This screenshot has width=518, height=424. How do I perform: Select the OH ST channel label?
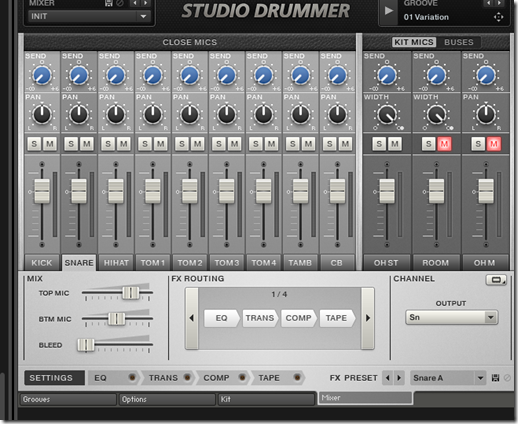coord(386,263)
